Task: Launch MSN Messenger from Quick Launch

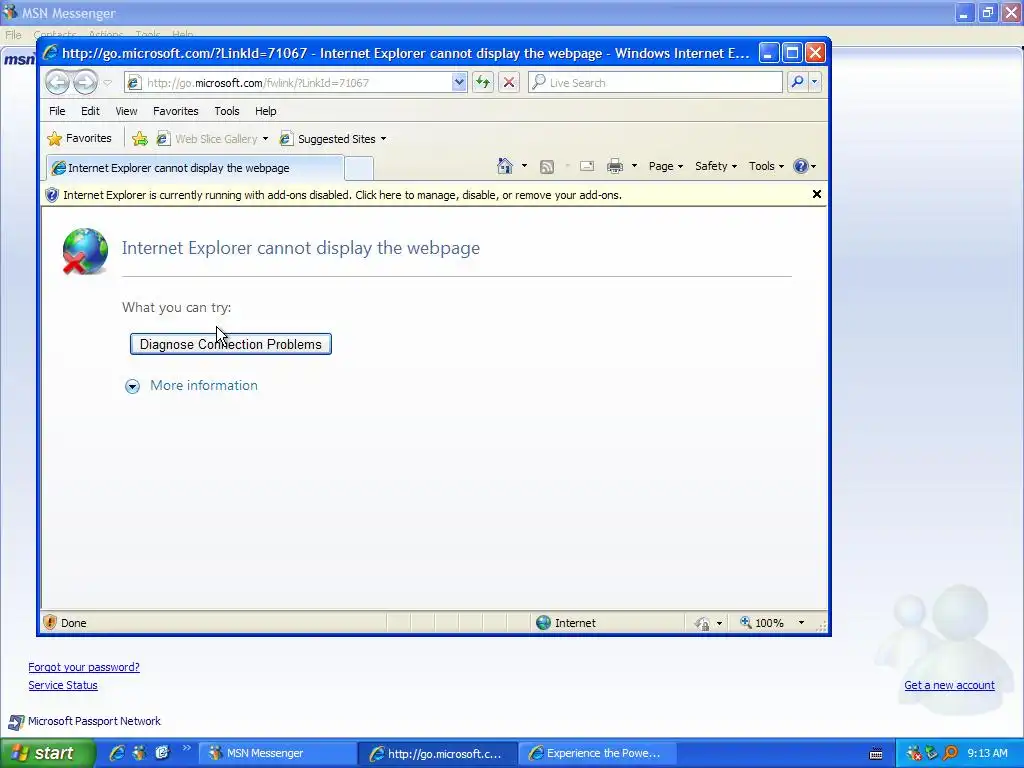Action: click(139, 753)
